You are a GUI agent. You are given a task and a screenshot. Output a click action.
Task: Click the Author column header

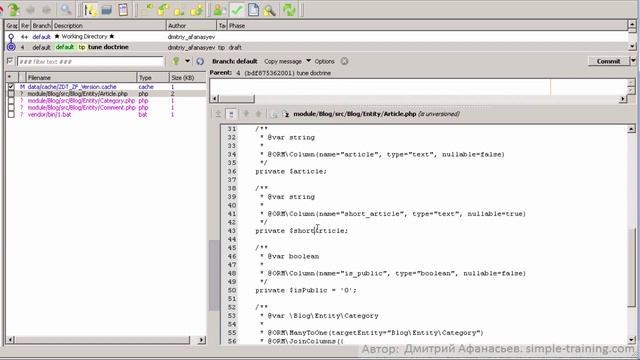pos(191,26)
